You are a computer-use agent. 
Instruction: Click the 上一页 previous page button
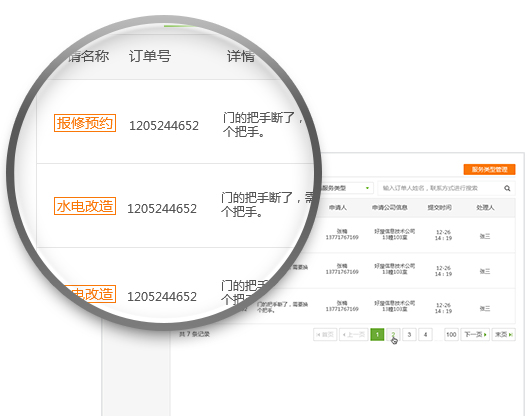coord(354,335)
